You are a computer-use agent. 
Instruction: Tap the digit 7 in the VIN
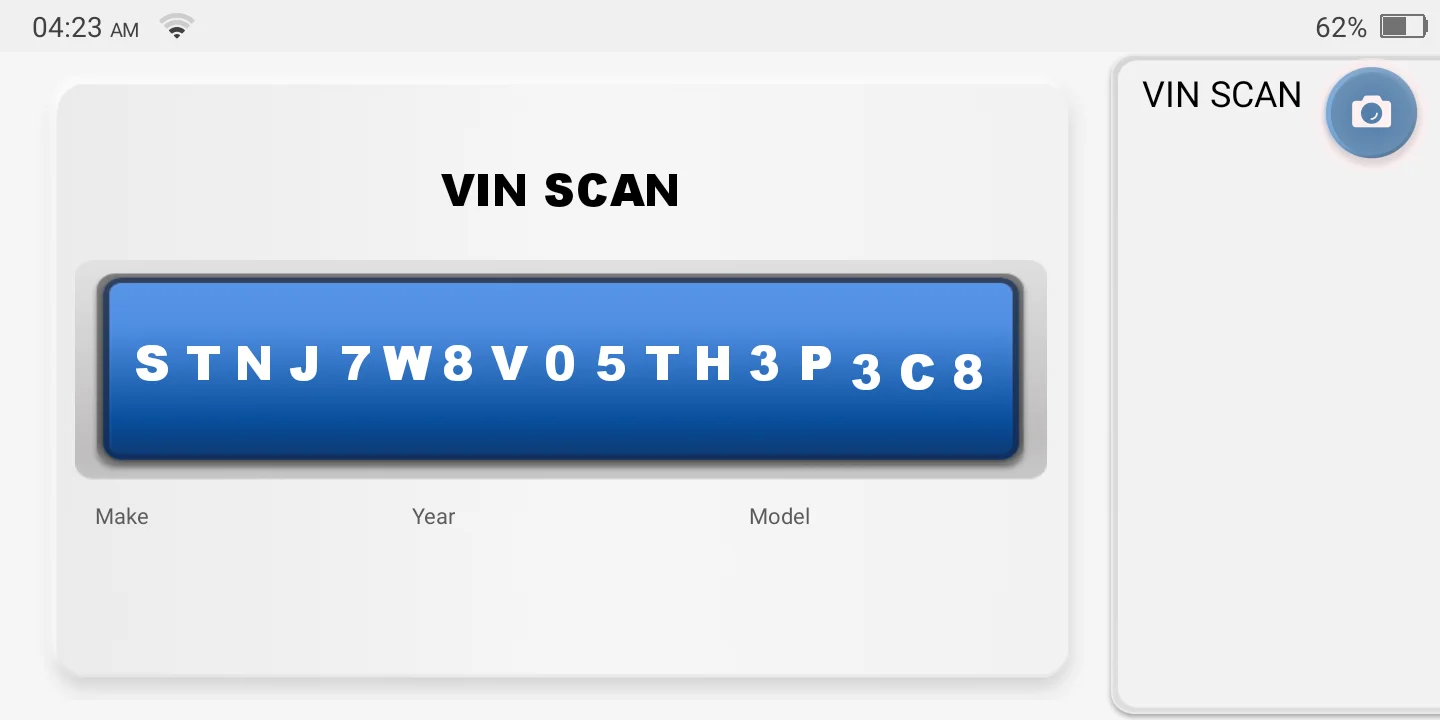point(356,363)
